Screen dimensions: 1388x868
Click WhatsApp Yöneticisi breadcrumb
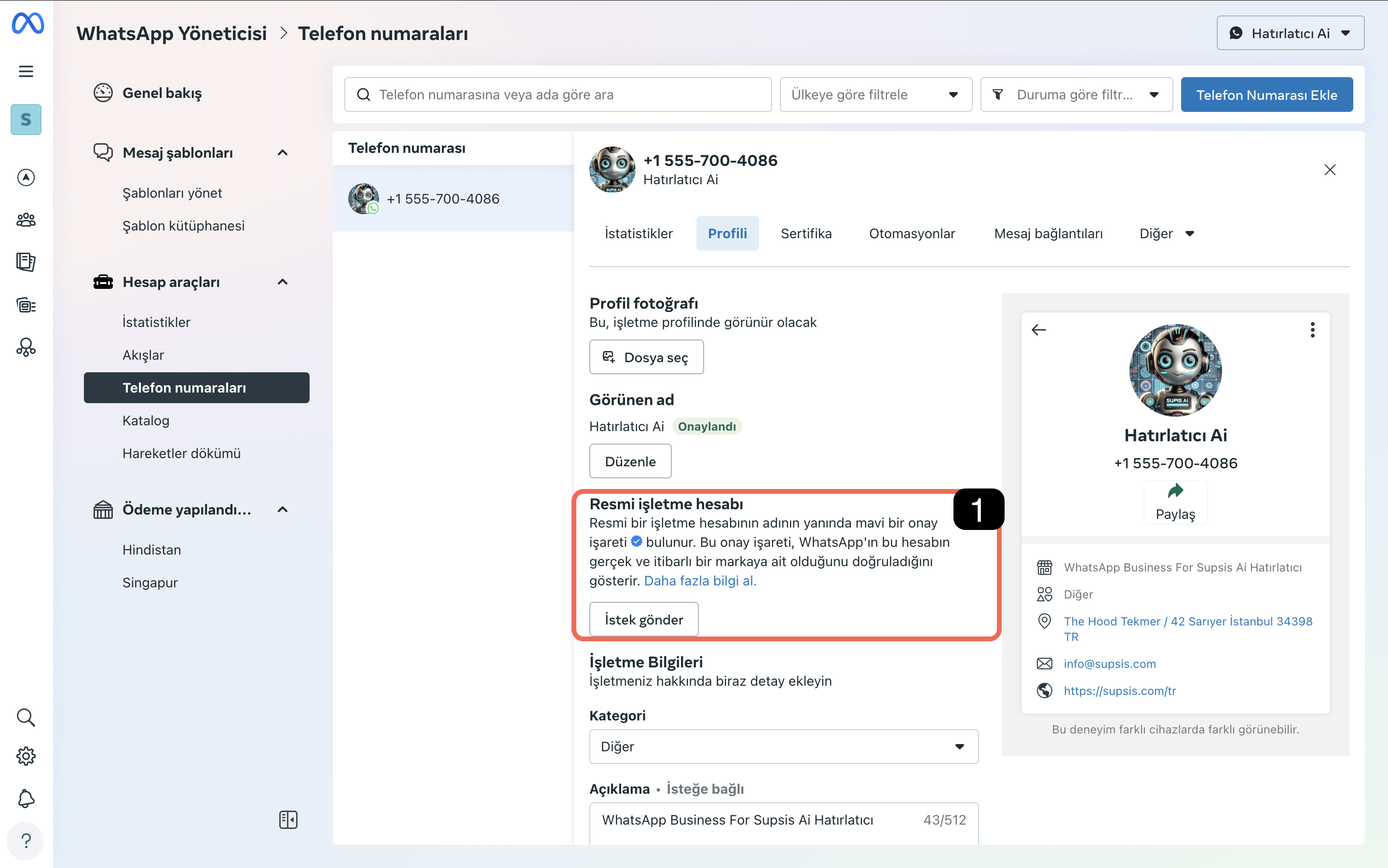pos(172,33)
